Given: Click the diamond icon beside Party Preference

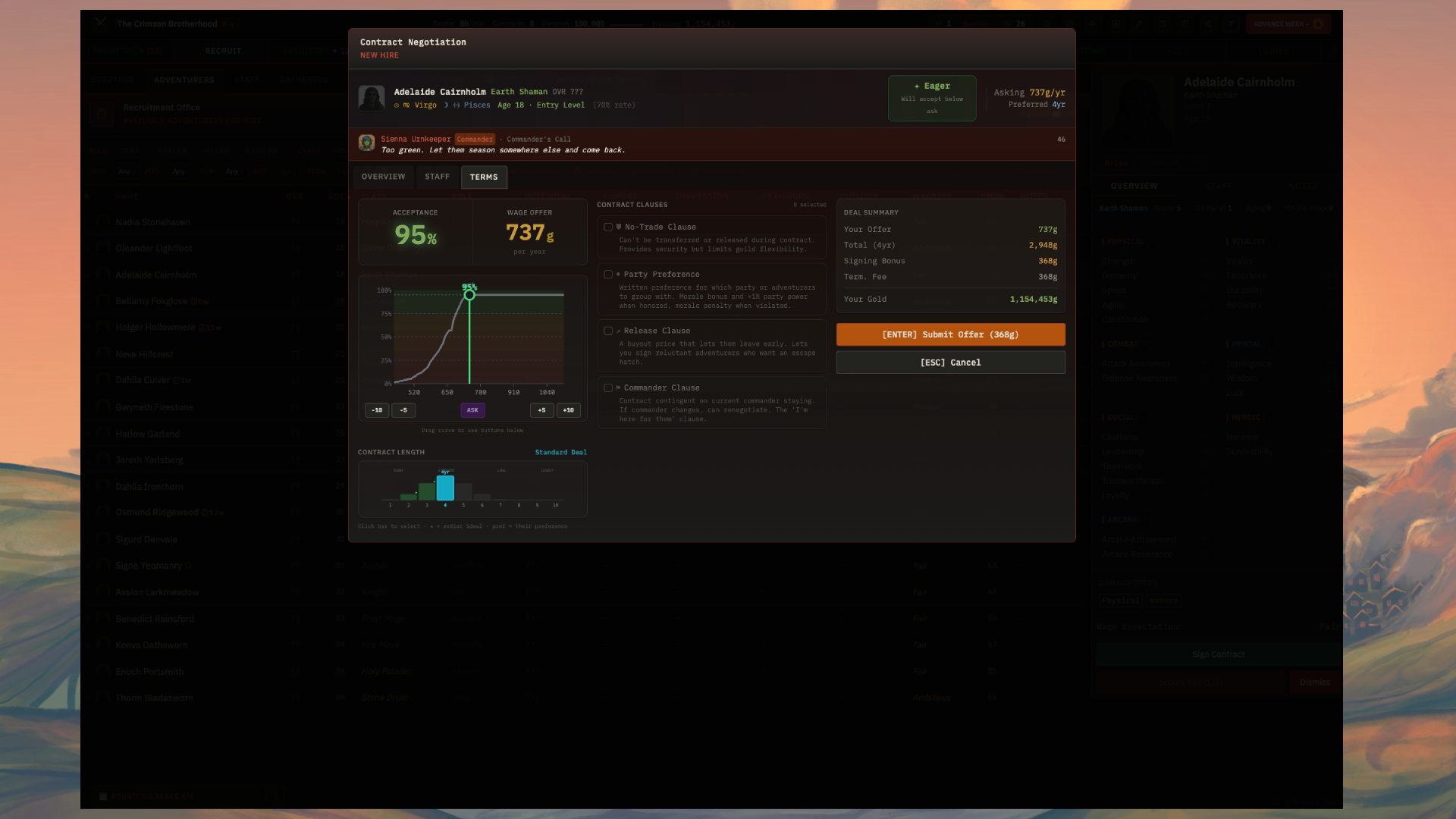Looking at the screenshot, I should [618, 275].
